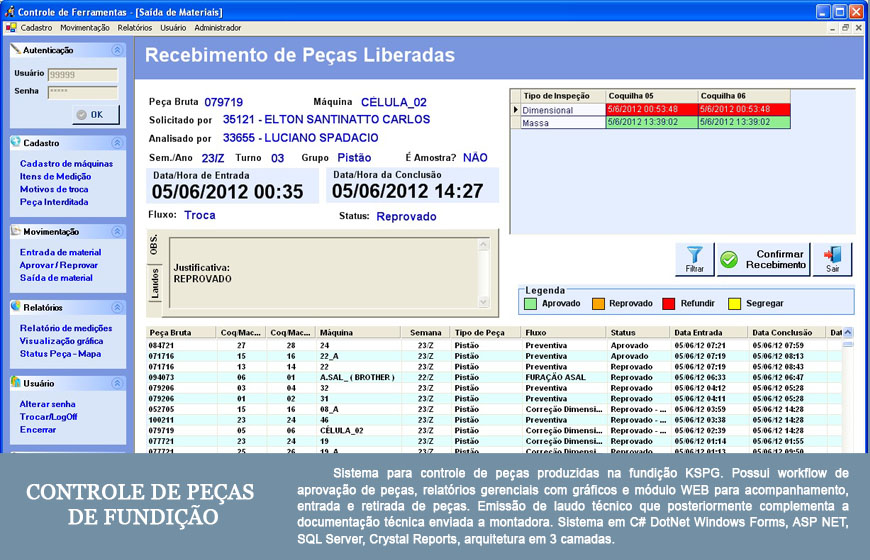The image size is (870, 560).
Task: Click the green Aprovado legend swatch
Action: click(530, 304)
